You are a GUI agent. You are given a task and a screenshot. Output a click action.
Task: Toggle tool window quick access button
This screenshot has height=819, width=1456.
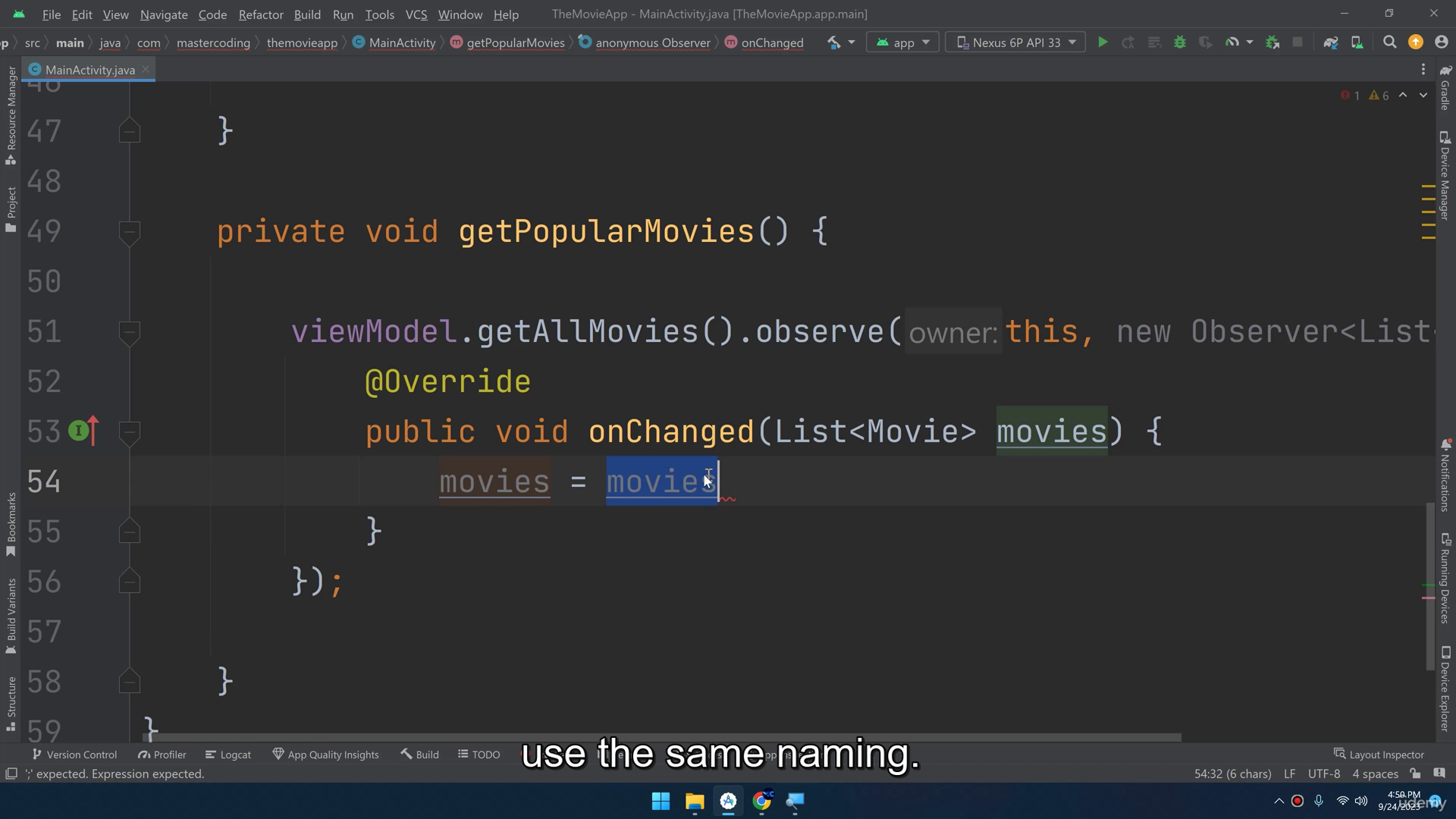(11, 773)
